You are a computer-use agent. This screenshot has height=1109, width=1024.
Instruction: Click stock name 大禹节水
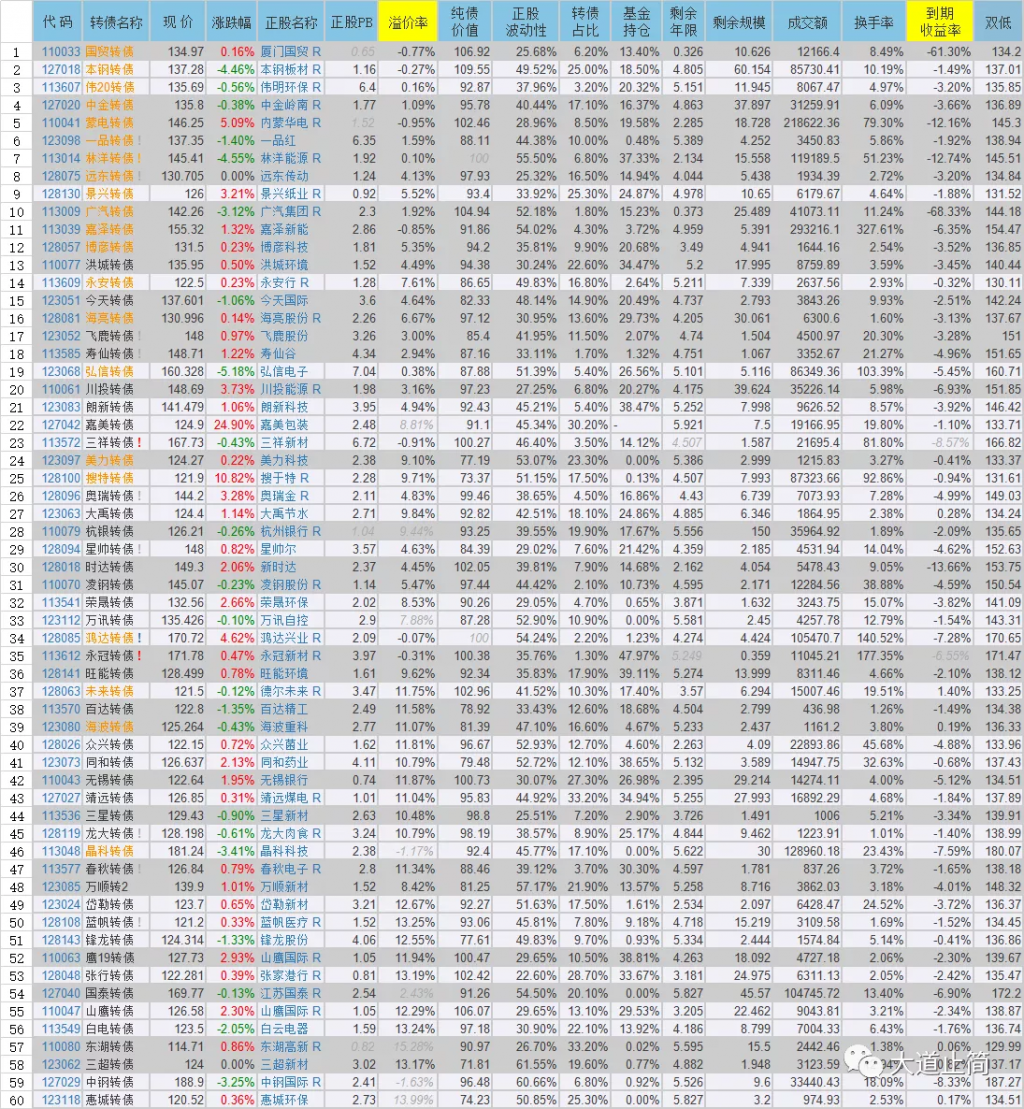pos(284,513)
